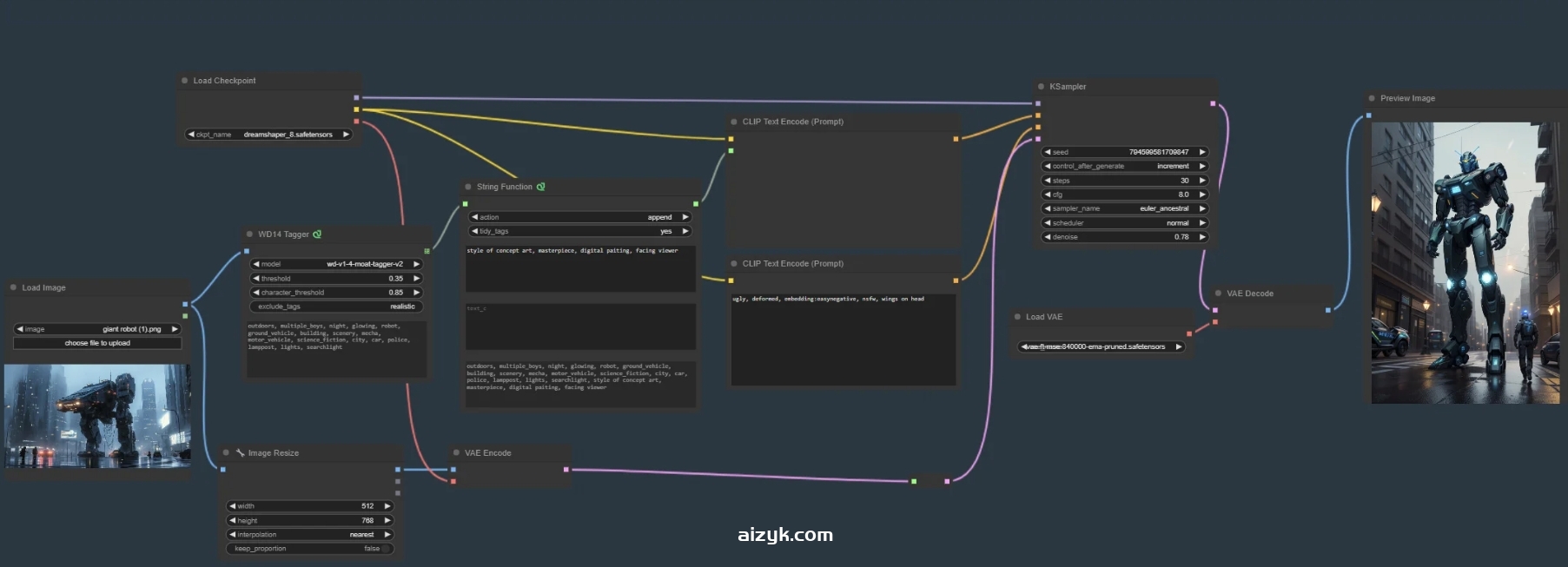Toggle keep_proportion in Image Resize node
This screenshot has height=567, width=1568.
[x=310, y=549]
